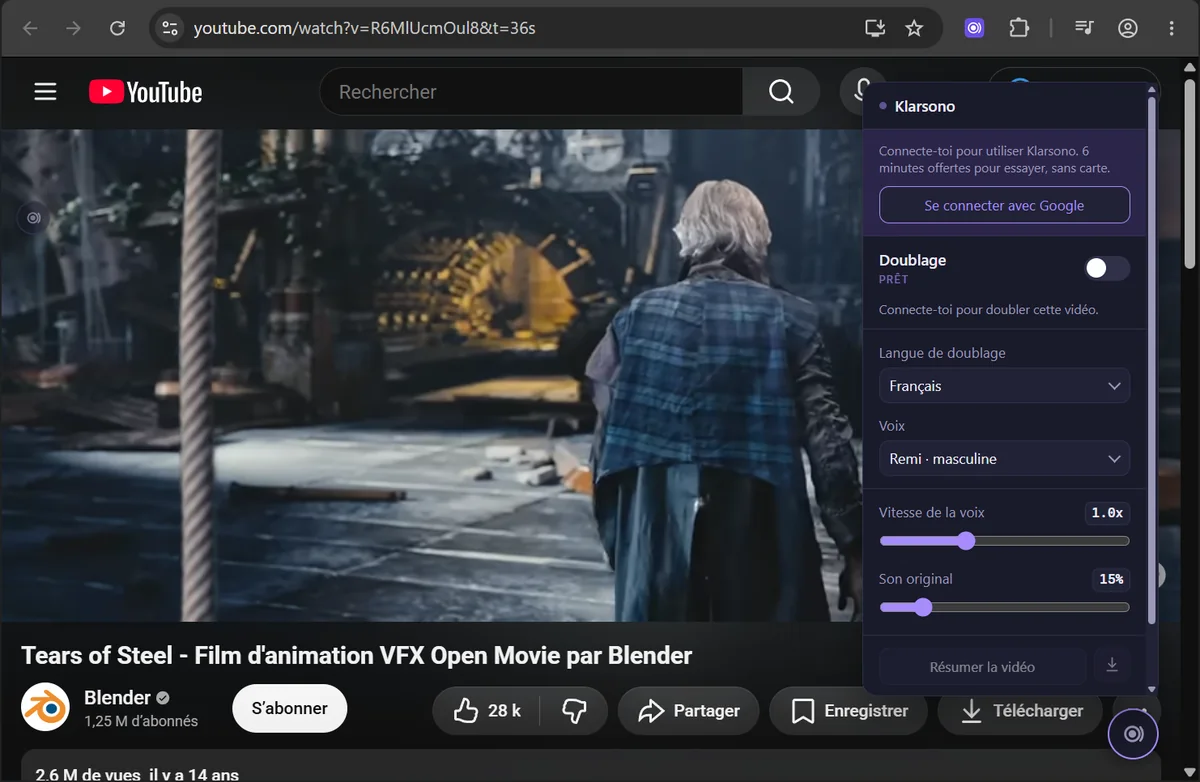
Task: Go to YouTube home via the logo
Action: (x=145, y=92)
